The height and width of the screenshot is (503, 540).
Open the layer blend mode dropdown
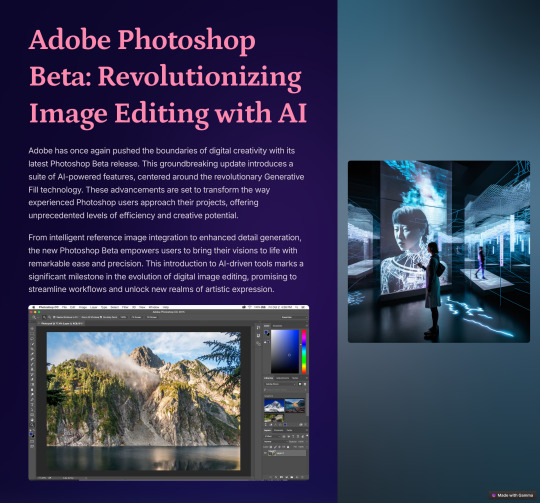[x=275, y=442]
